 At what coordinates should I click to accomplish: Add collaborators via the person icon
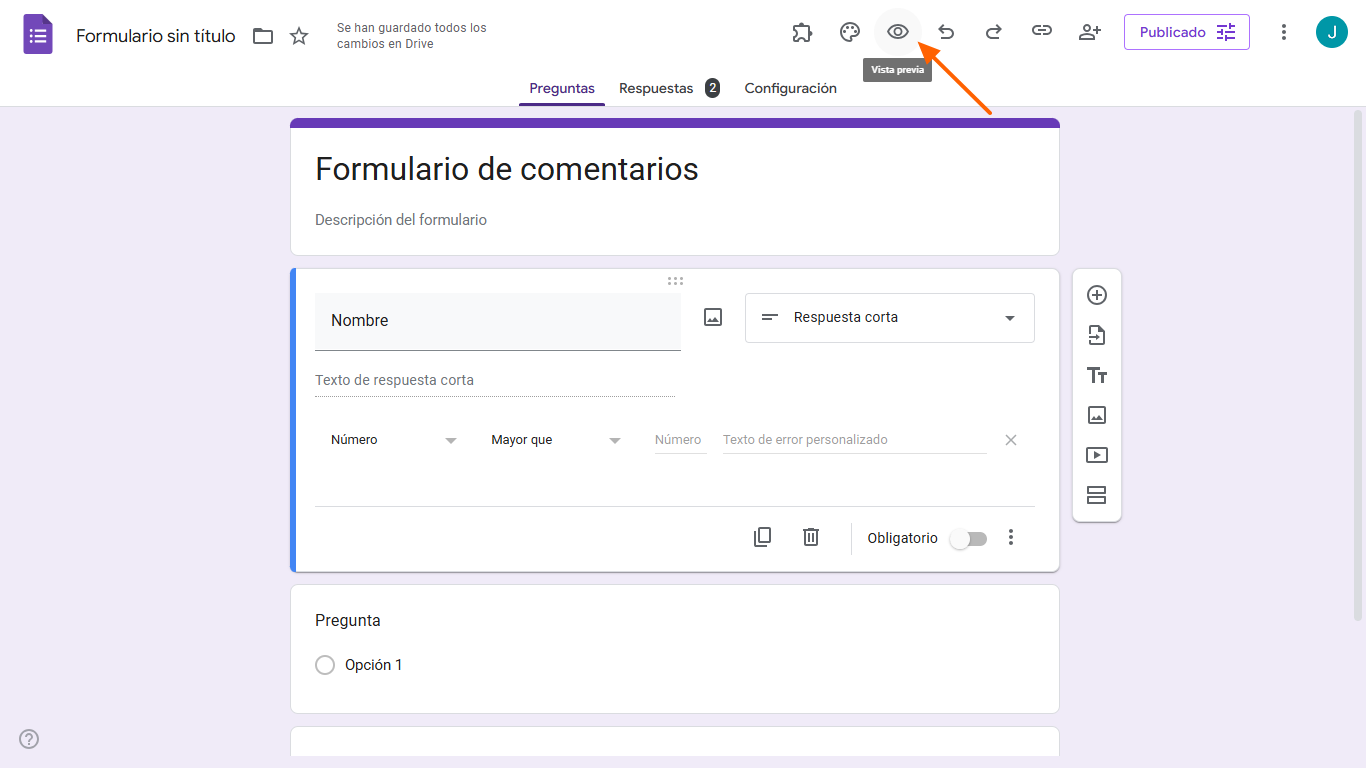click(1089, 31)
